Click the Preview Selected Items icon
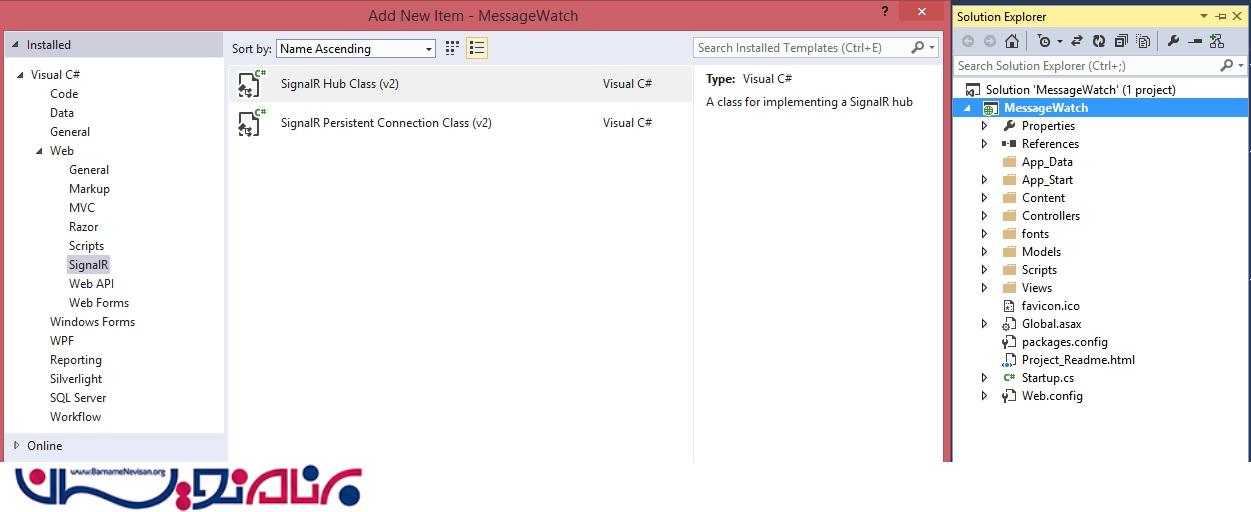Viewport: 1251px width, 512px height. click(1195, 41)
